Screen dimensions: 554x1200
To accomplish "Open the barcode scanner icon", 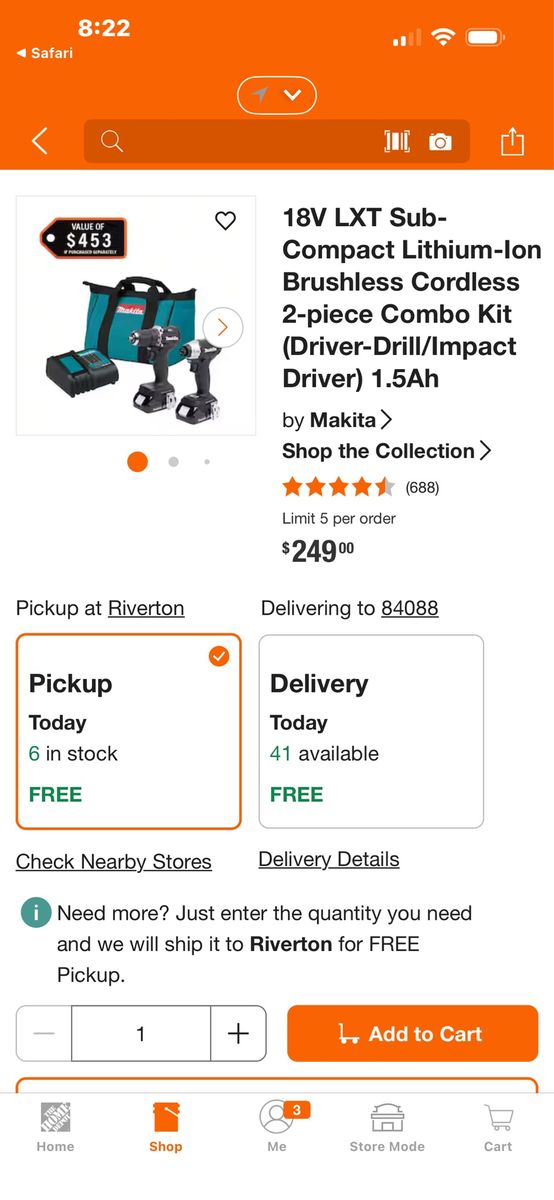I will [397, 142].
